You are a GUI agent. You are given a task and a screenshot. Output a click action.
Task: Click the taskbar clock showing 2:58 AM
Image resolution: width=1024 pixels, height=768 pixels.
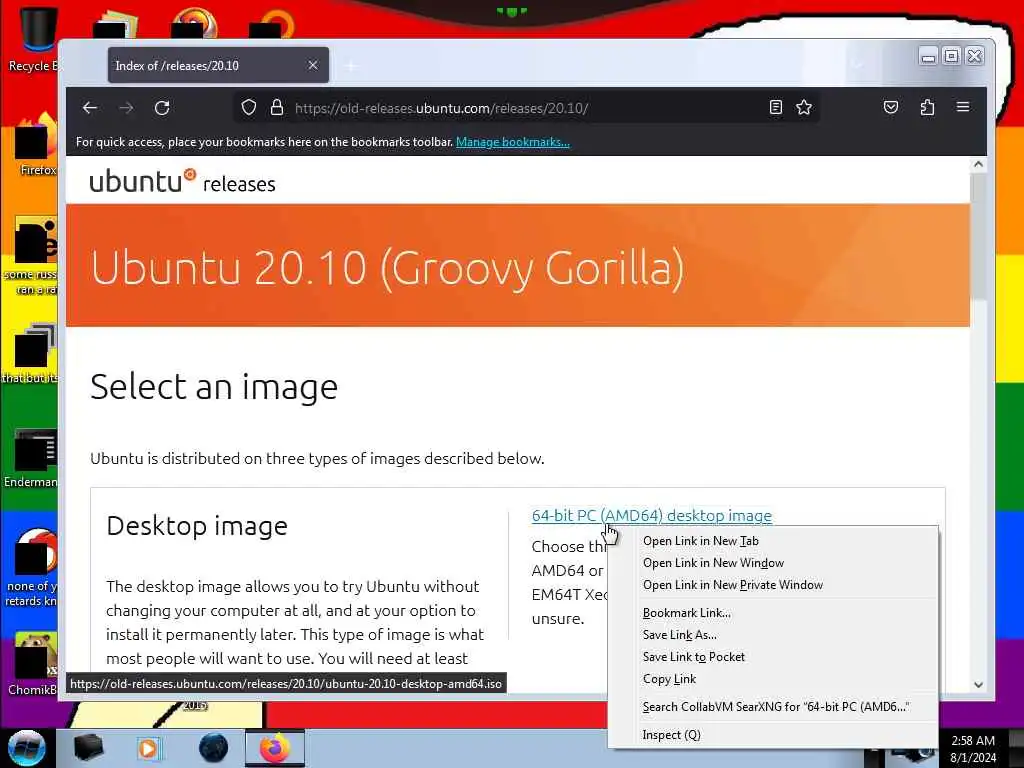[x=972, y=749]
